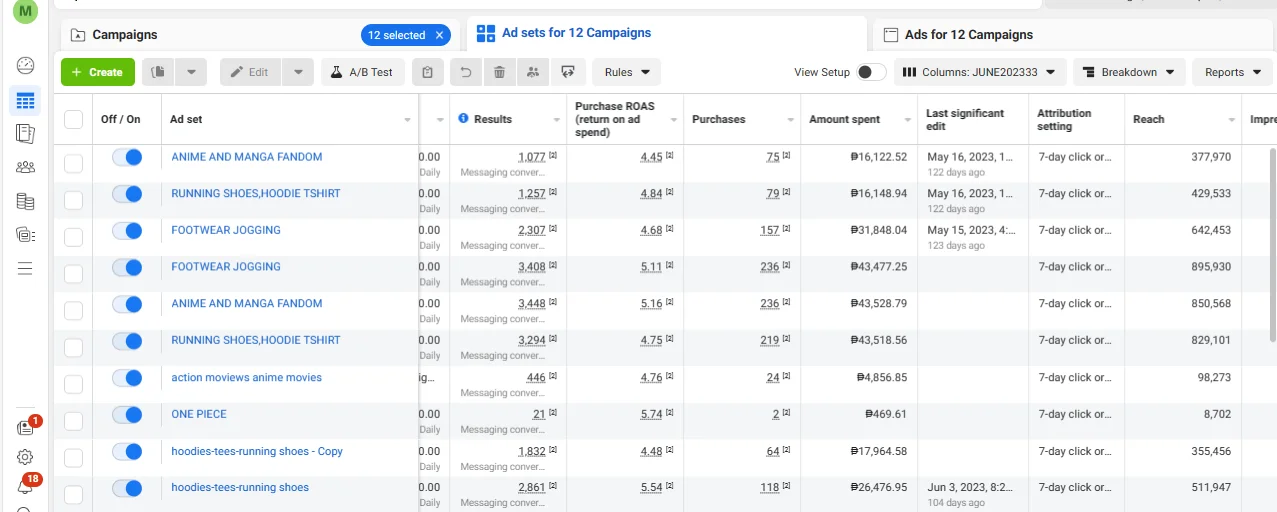Click the export/share toolbar icon
This screenshot has height=512, width=1277.
click(568, 72)
